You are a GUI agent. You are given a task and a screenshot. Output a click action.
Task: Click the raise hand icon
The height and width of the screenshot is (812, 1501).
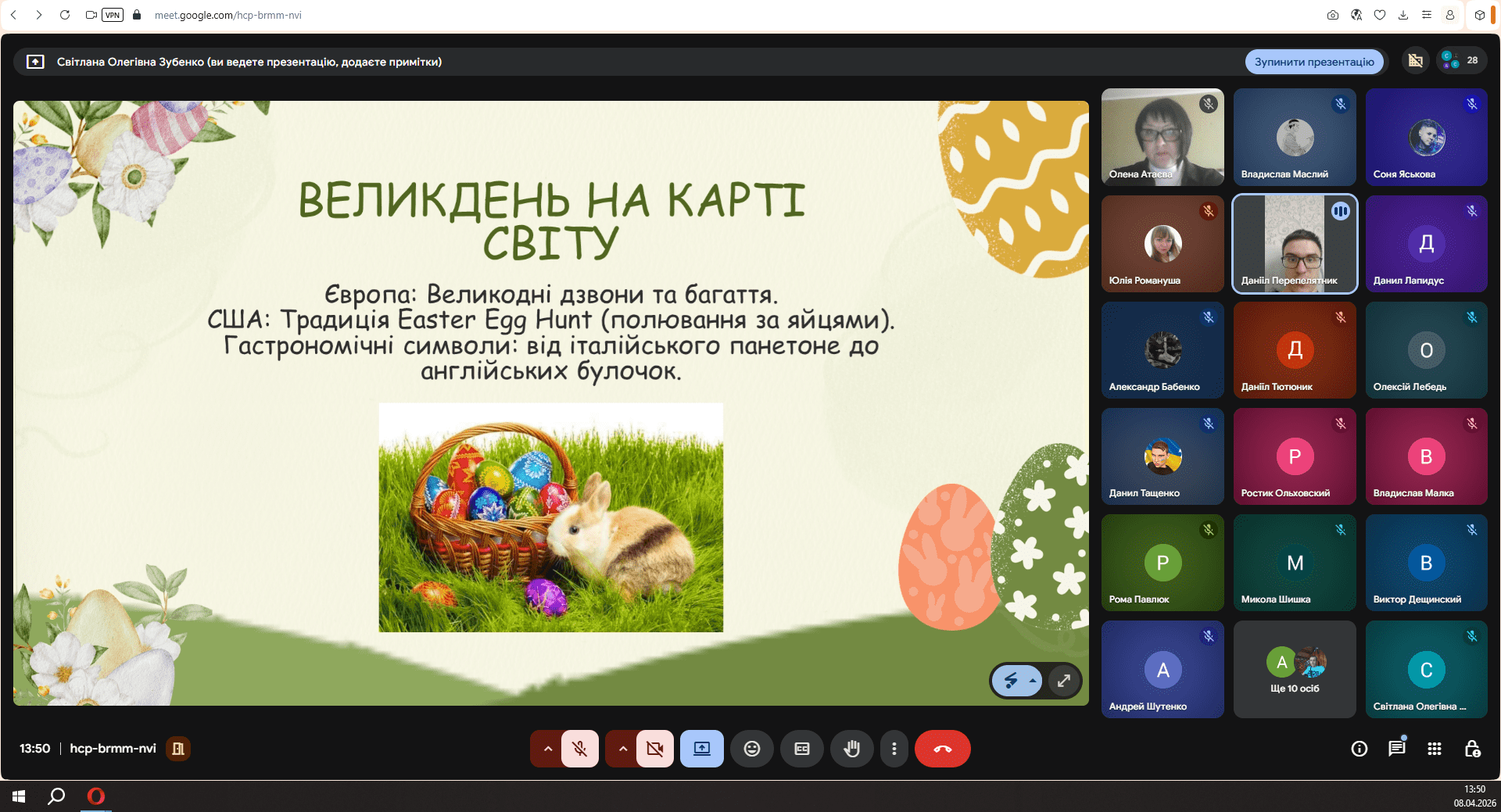click(851, 749)
